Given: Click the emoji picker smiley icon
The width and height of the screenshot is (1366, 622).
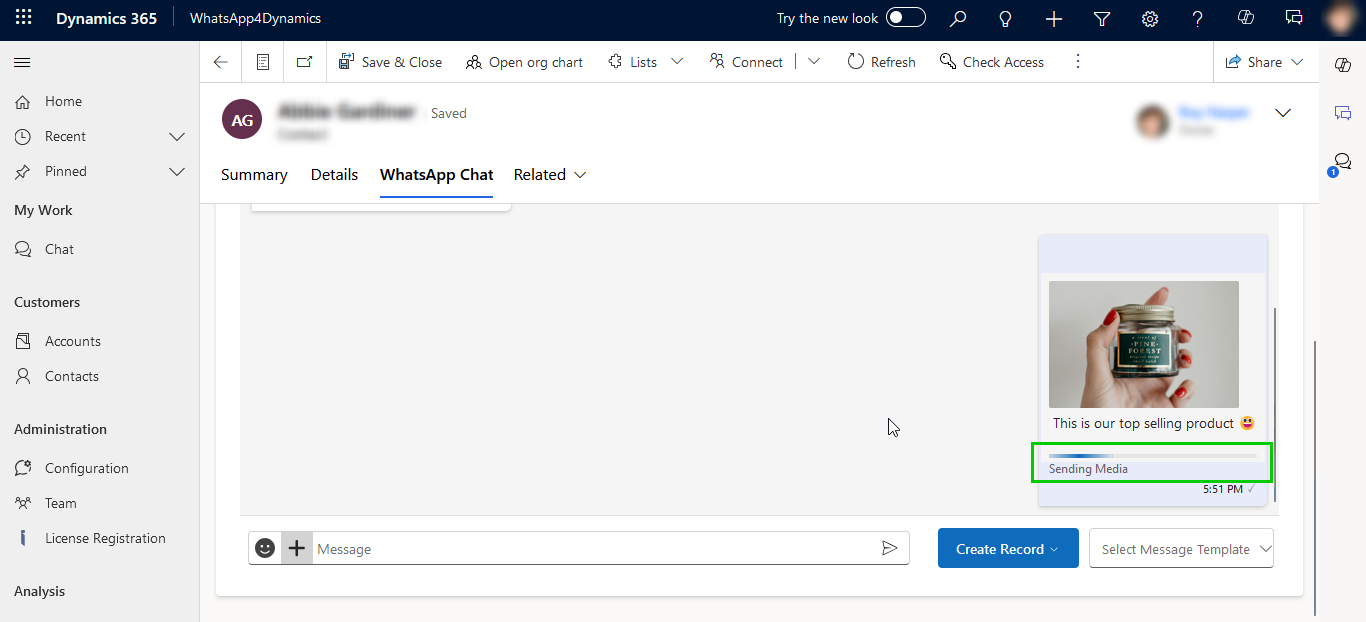Looking at the screenshot, I should (265, 548).
